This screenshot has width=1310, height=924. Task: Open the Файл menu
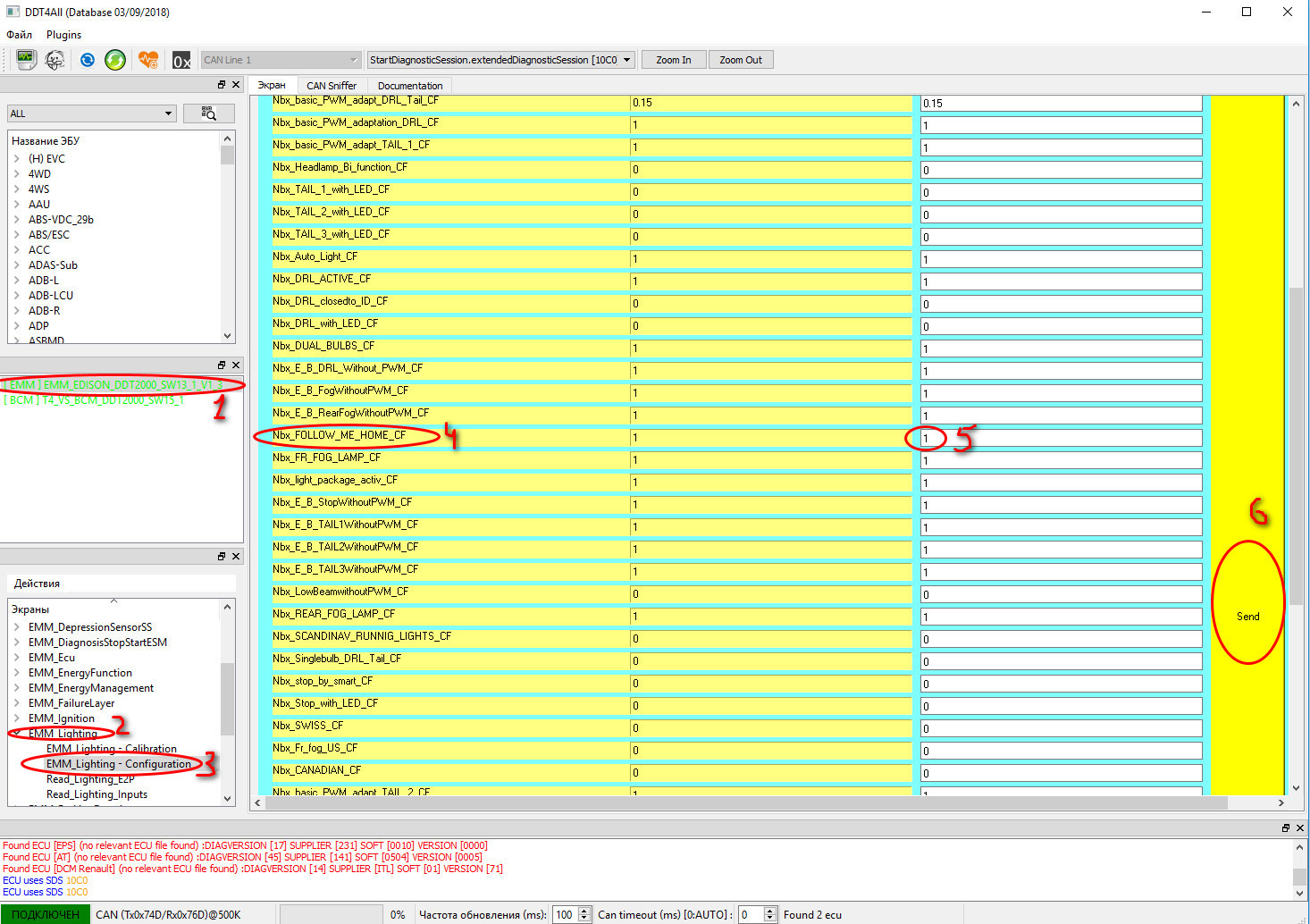(x=19, y=34)
